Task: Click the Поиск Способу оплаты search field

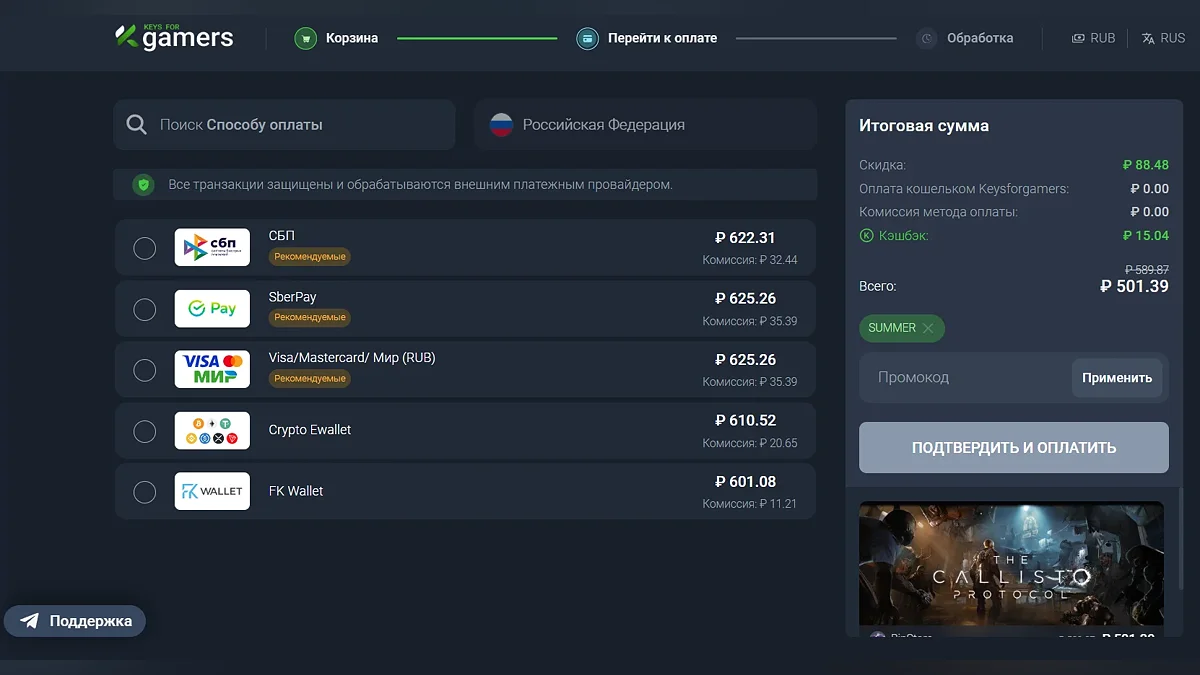Action: (284, 125)
